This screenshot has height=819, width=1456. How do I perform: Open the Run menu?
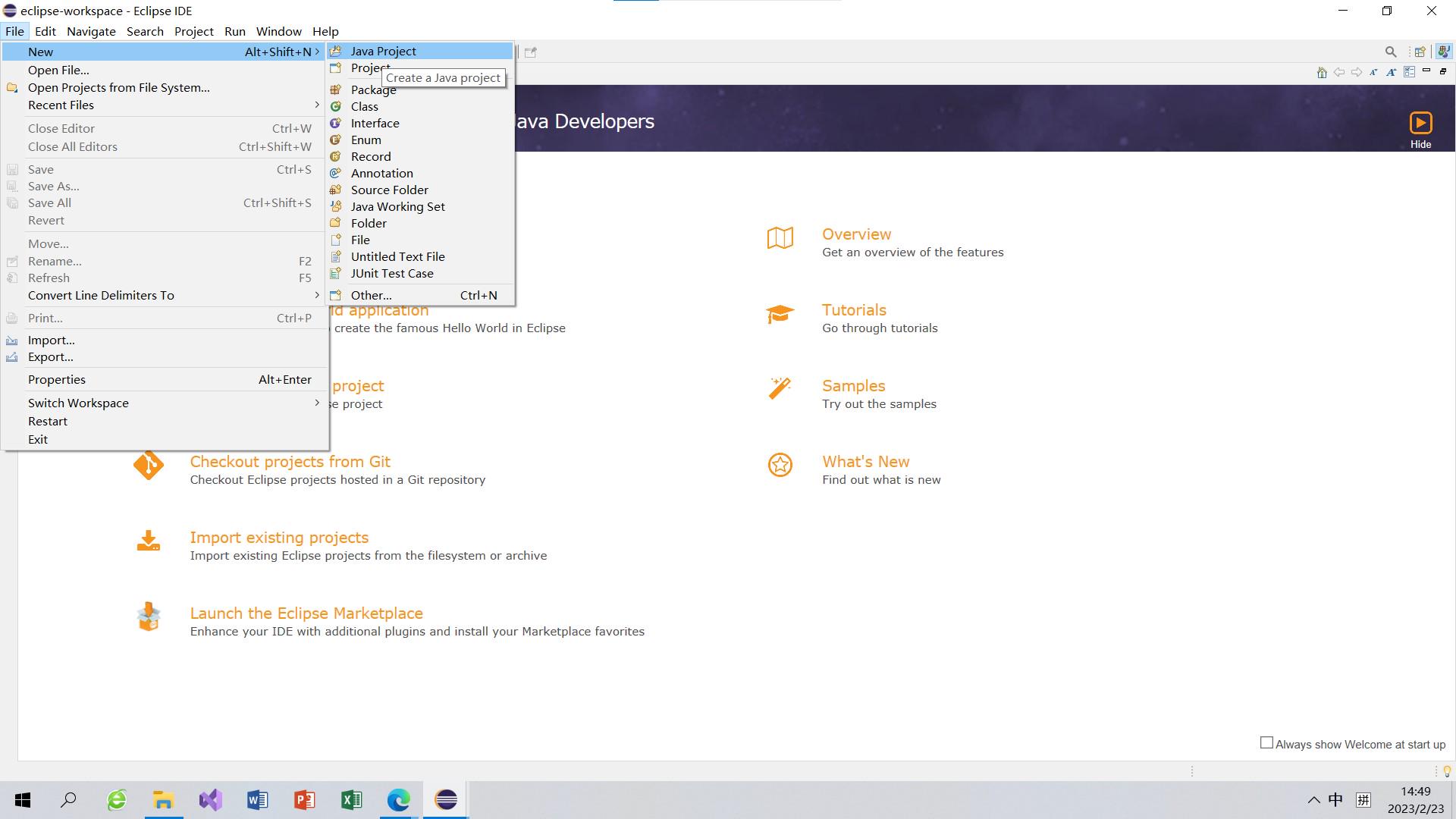[x=235, y=31]
